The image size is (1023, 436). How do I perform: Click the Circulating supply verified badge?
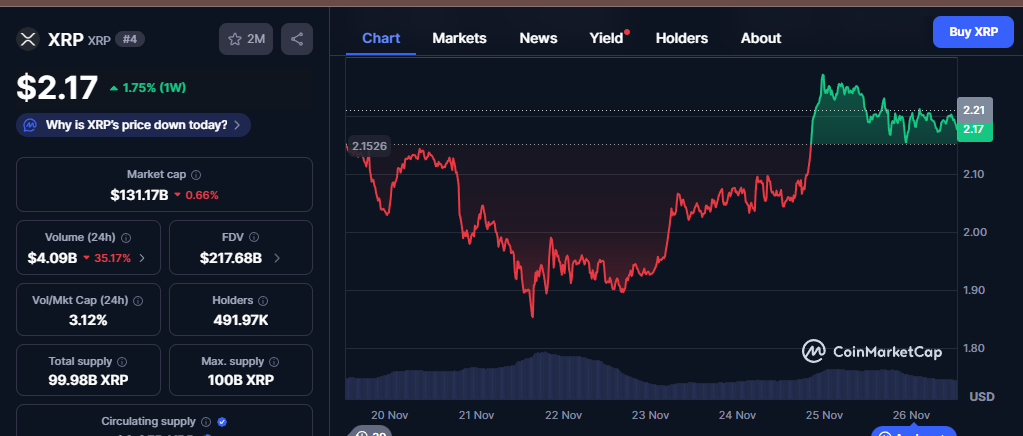tap(222, 422)
